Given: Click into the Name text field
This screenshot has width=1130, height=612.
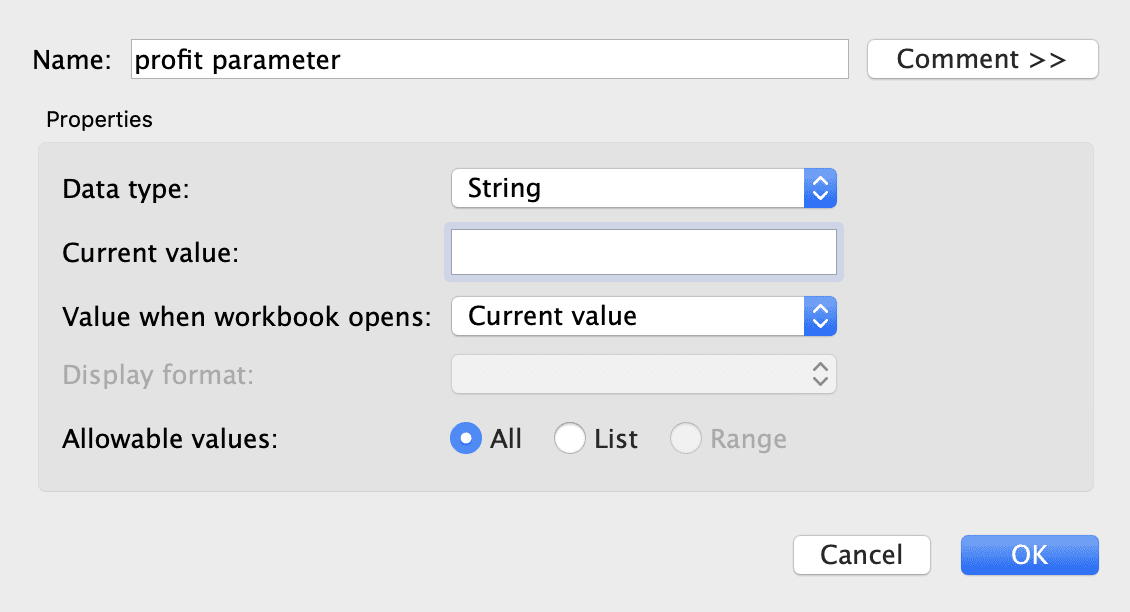Looking at the screenshot, I should point(490,60).
